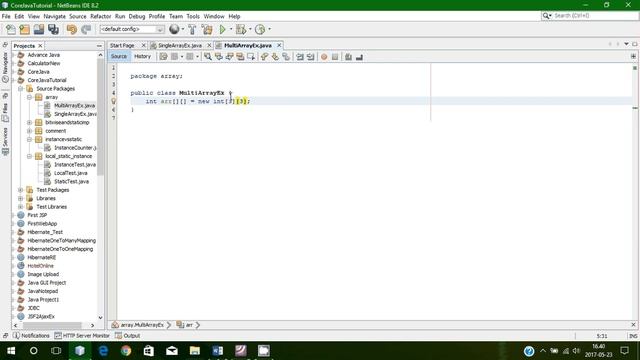Open the Services side panel tab

pos(5,141)
